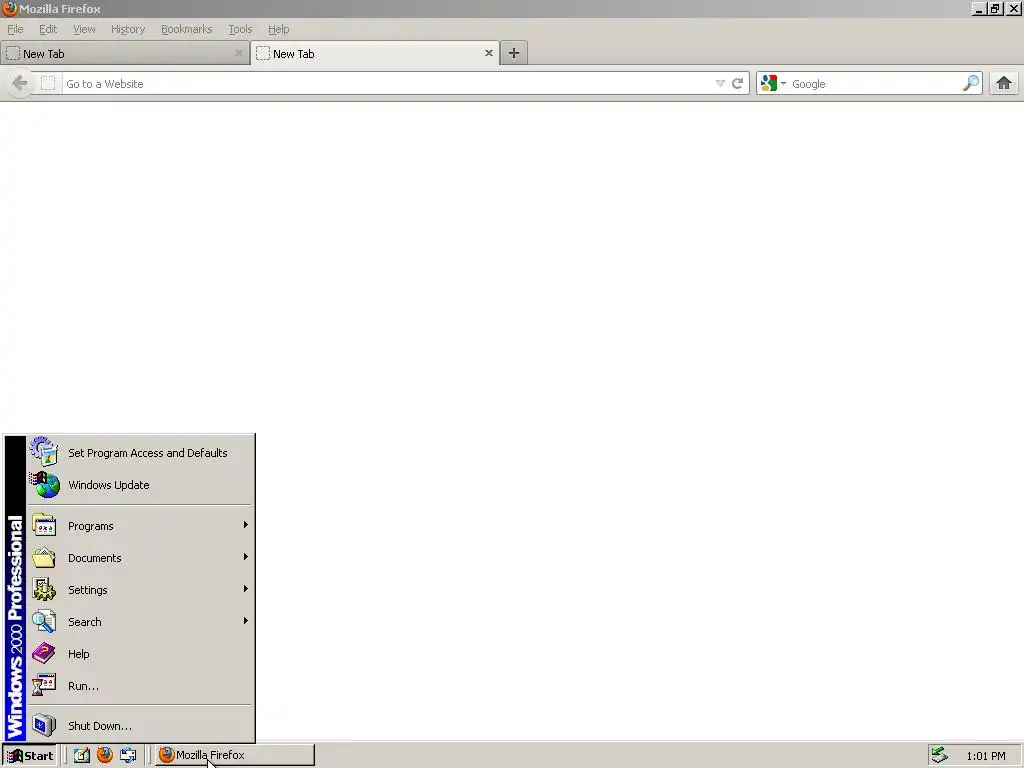Choose Run... from Start menu
Viewport: 1024px width, 768px height.
tap(140, 686)
